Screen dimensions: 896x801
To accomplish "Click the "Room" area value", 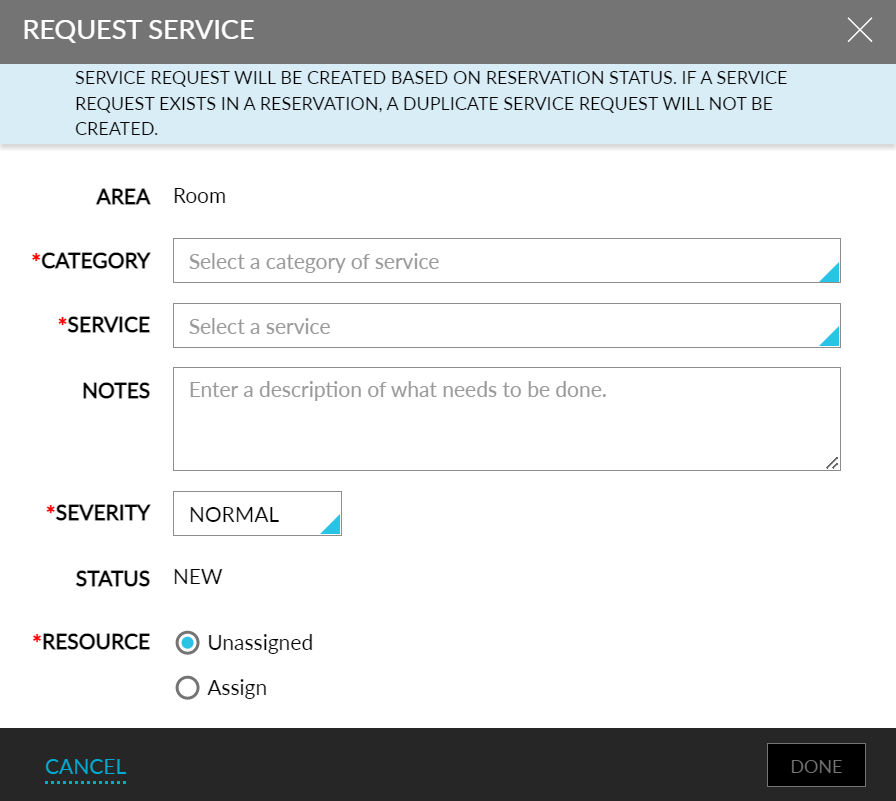I will (x=200, y=196).
